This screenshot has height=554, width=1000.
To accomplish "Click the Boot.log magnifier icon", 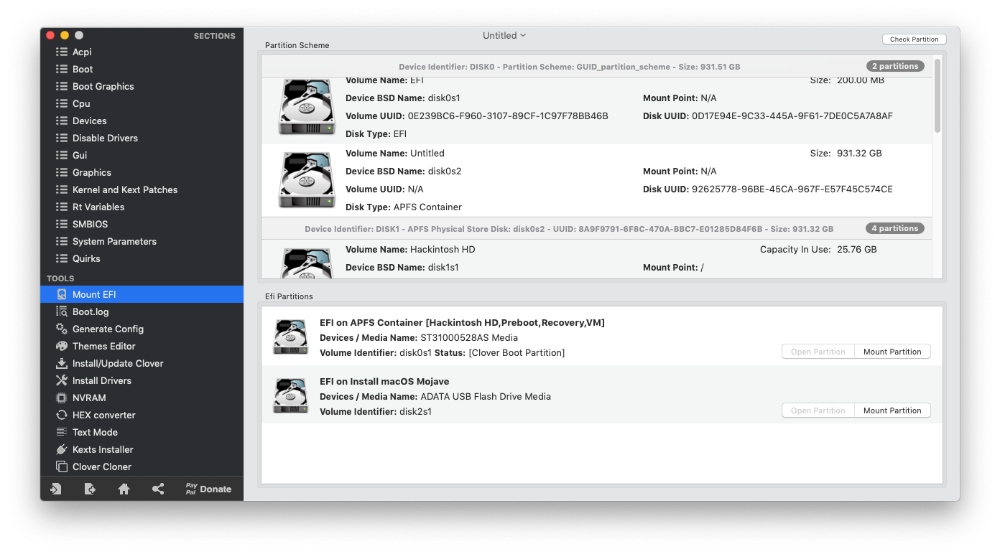I will coord(61,312).
